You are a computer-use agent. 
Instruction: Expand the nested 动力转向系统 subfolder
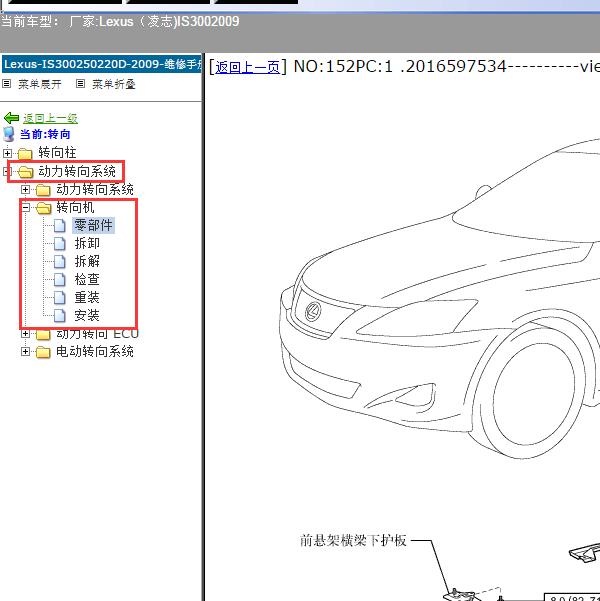(x=25, y=189)
